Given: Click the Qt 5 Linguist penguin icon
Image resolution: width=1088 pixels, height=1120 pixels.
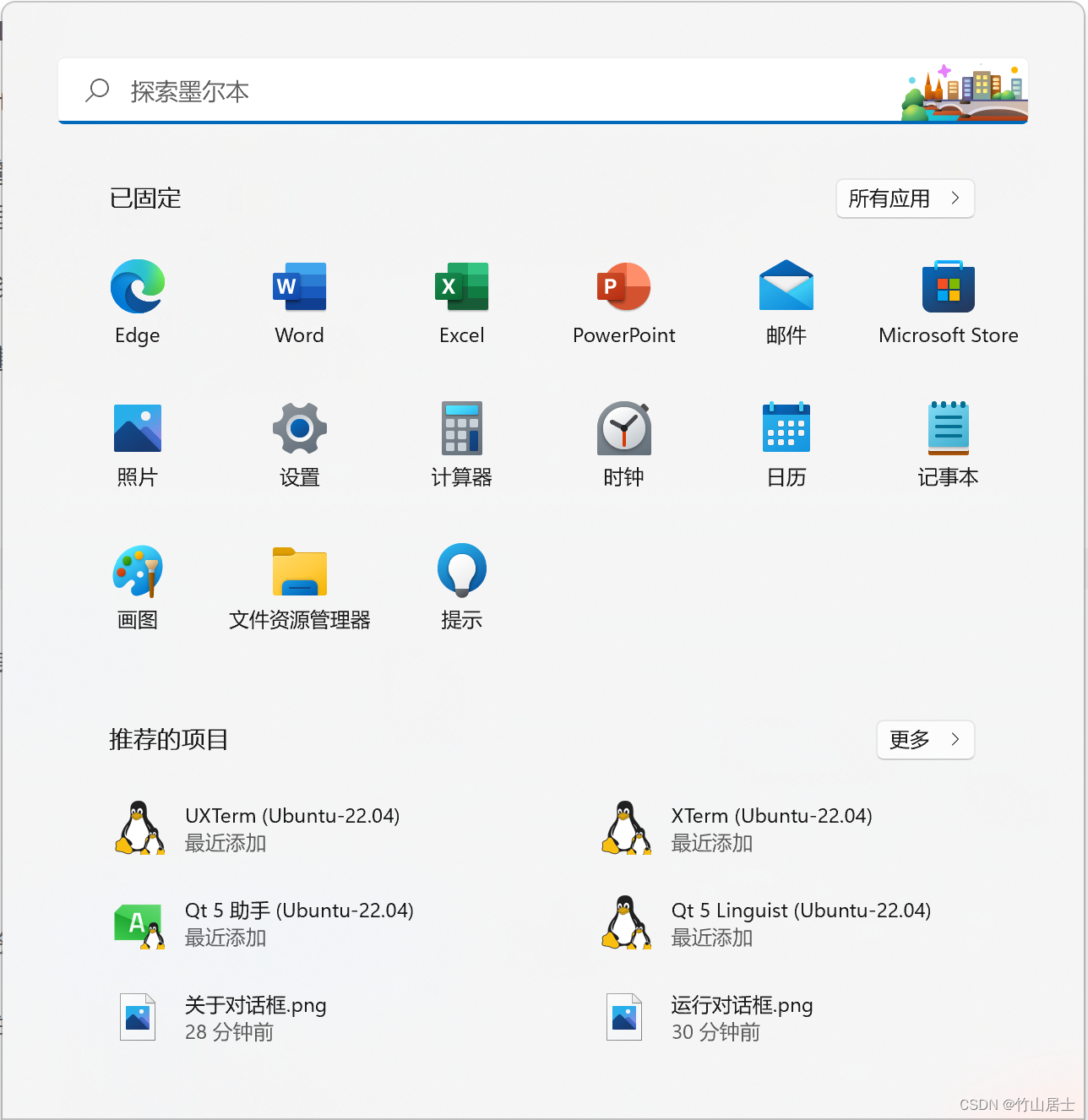Looking at the screenshot, I should pyautogui.click(x=626, y=922).
